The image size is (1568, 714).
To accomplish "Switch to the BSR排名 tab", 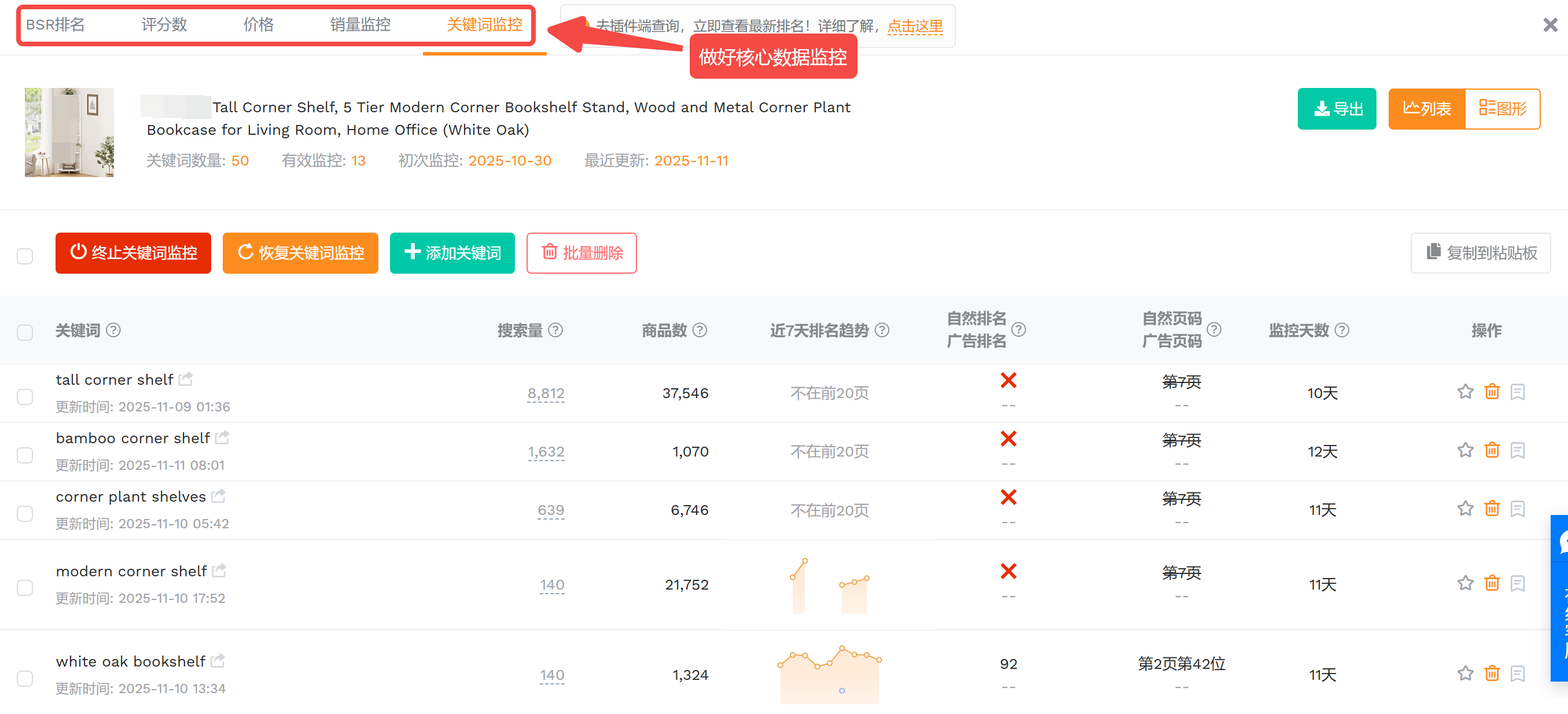I will (56, 25).
